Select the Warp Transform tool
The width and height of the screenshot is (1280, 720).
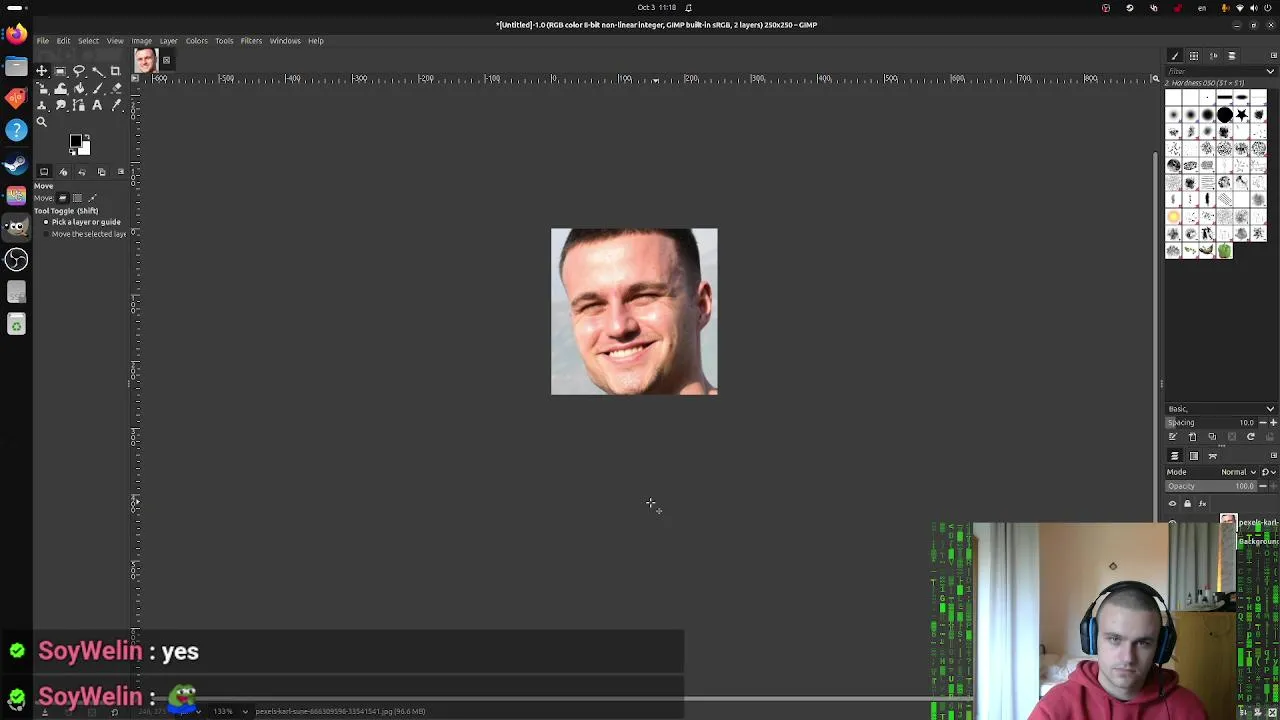click(x=60, y=88)
